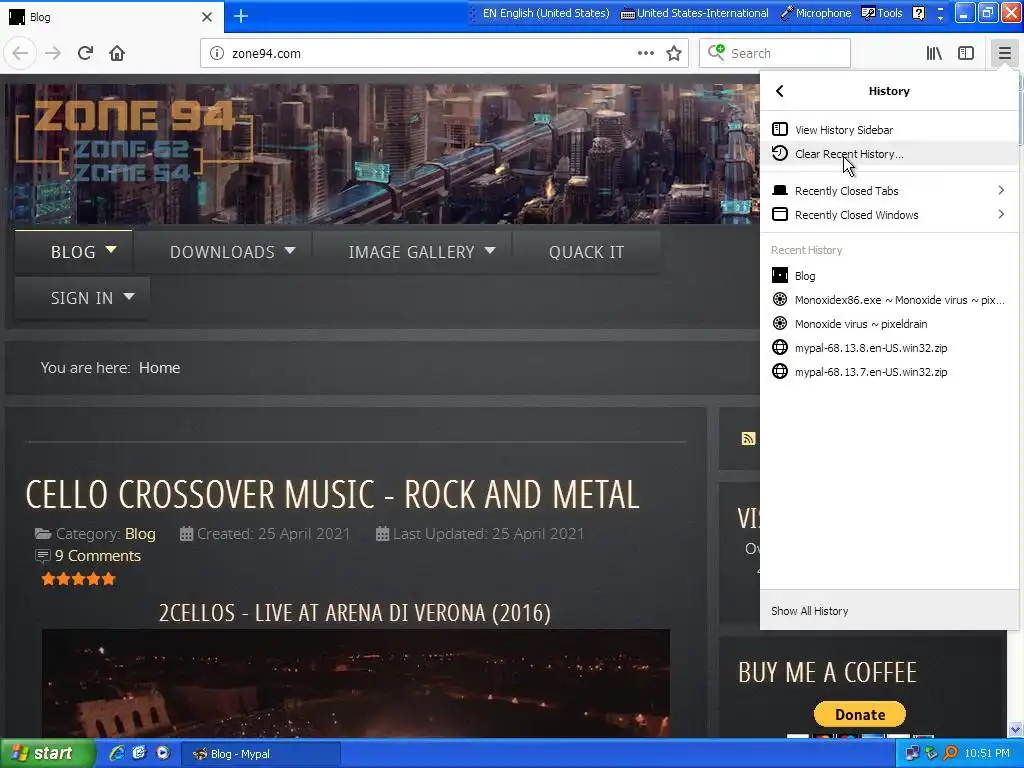This screenshot has height=768, width=1024.
Task: Open Cello Crossover Music article title
Action: point(332,494)
